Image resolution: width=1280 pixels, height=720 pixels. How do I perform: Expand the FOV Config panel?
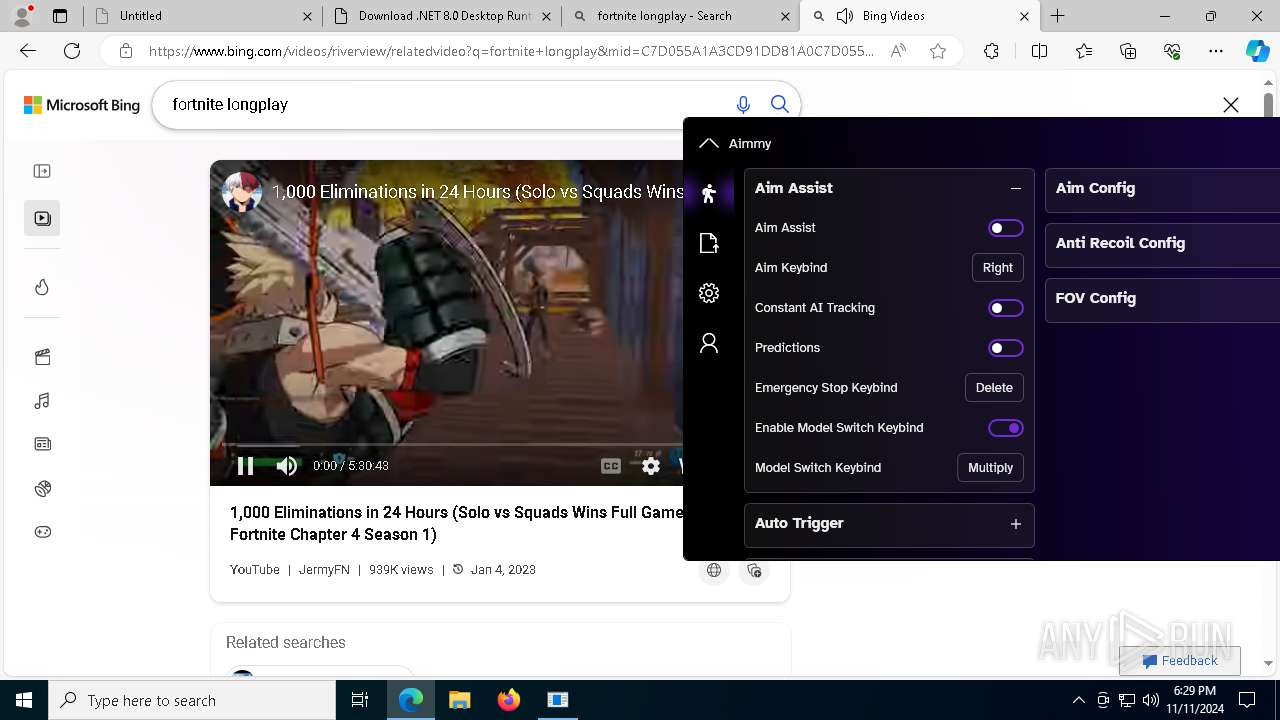point(1162,298)
